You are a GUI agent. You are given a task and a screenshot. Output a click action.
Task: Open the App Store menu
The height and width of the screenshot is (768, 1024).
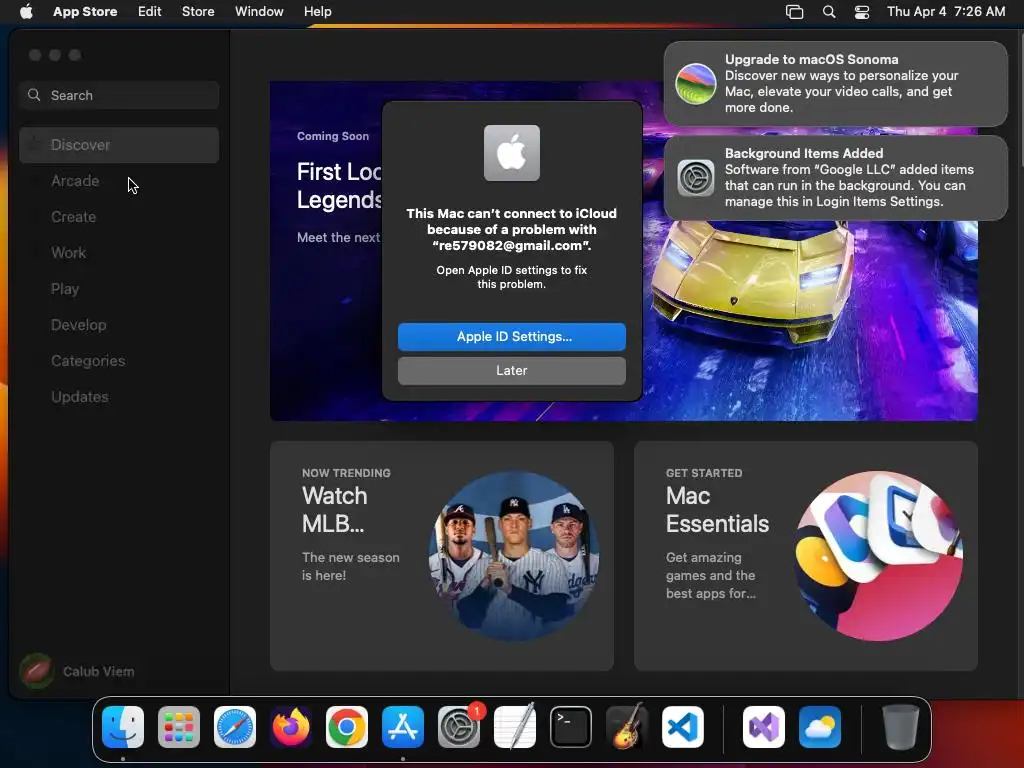(85, 11)
